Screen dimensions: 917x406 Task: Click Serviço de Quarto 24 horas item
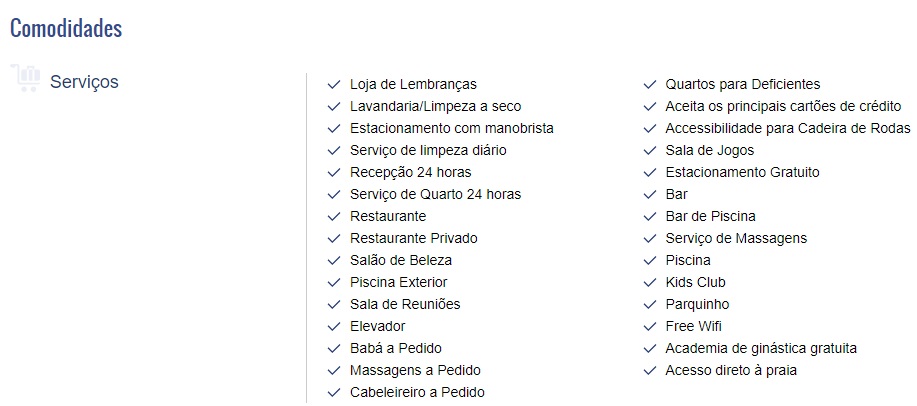pyautogui.click(x=435, y=194)
